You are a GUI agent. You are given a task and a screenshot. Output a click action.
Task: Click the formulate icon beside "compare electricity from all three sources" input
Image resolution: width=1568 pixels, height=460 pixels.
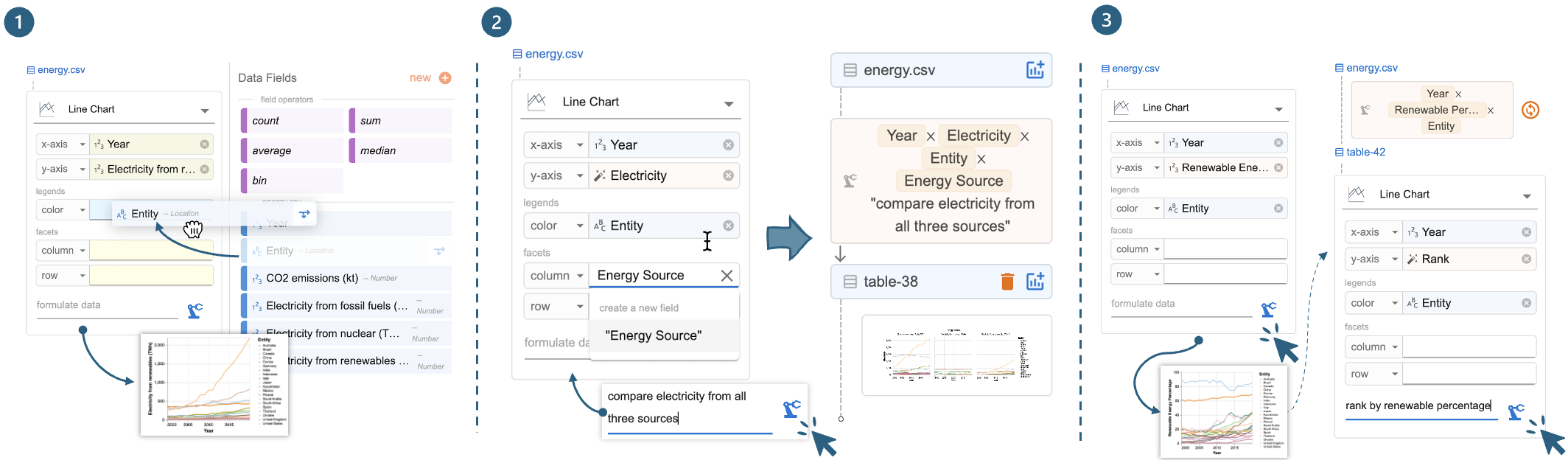pyautogui.click(x=791, y=408)
